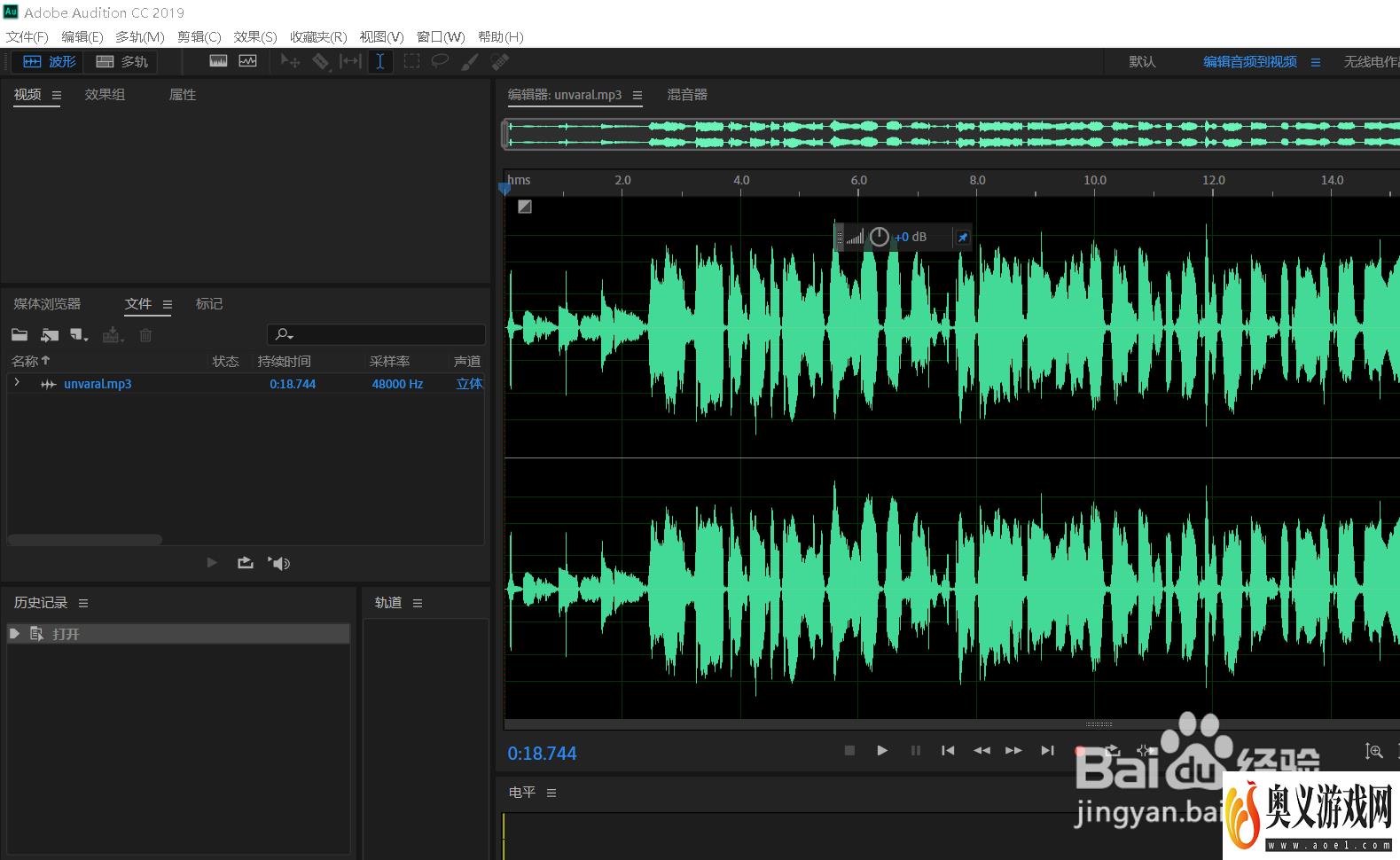Image resolution: width=1400 pixels, height=860 pixels.
Task: Open the new file dropdown
Action: [80, 335]
